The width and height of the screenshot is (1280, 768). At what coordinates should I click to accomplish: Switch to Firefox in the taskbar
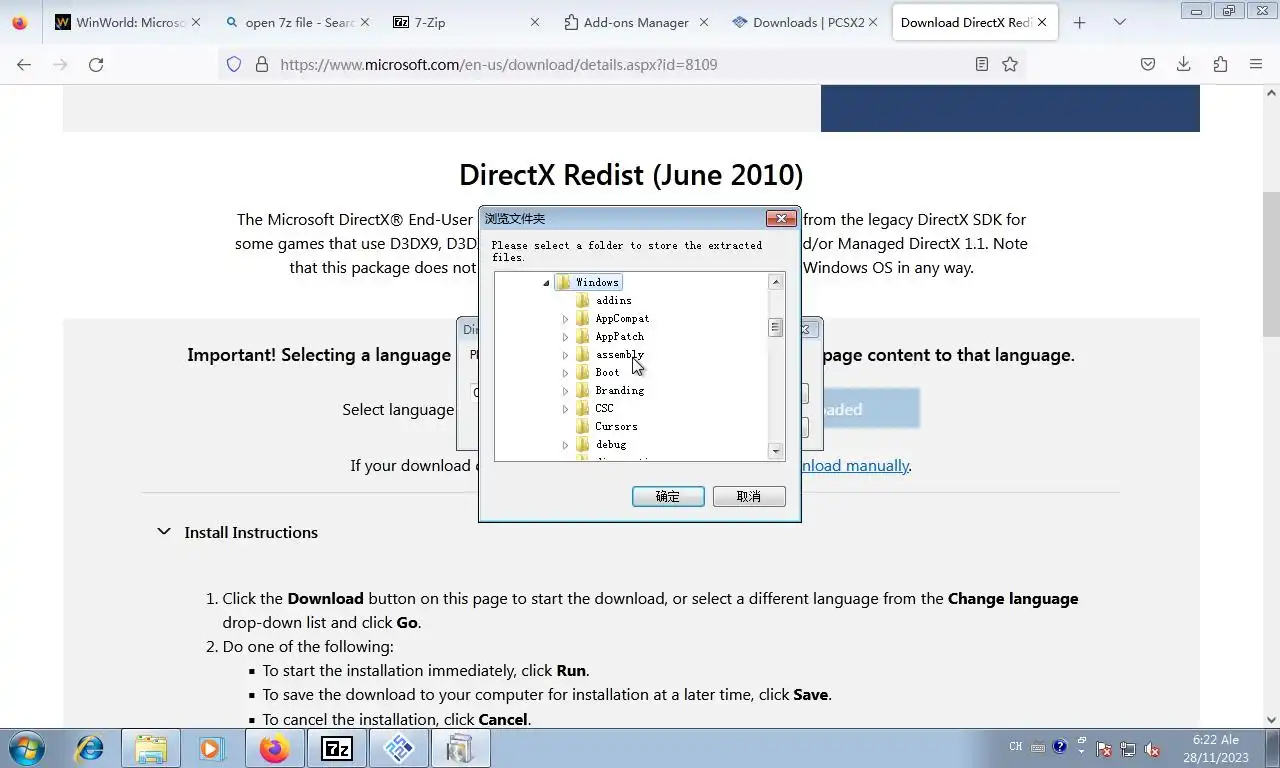pos(274,748)
